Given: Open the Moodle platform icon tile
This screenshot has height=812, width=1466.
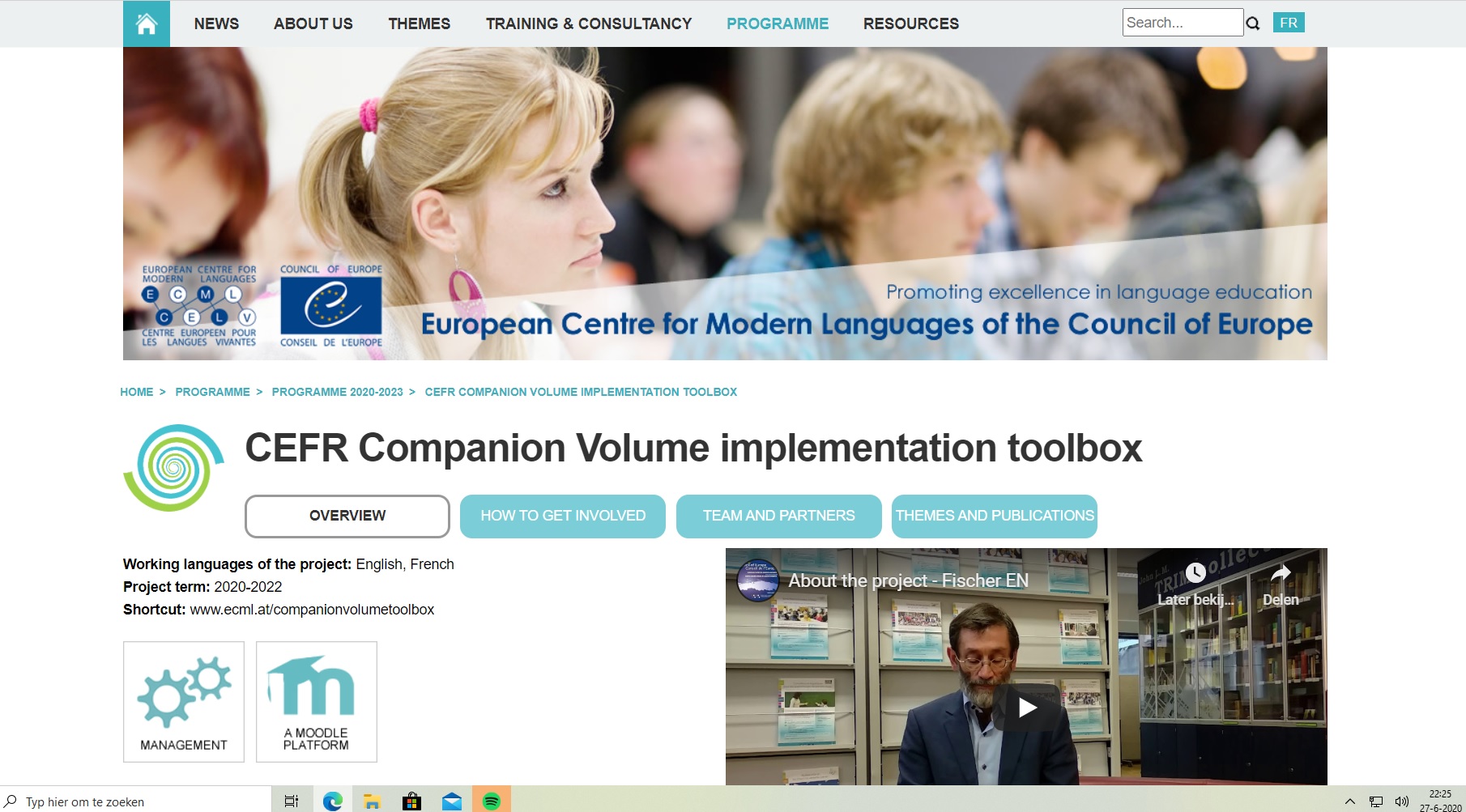Looking at the screenshot, I should (x=317, y=701).
